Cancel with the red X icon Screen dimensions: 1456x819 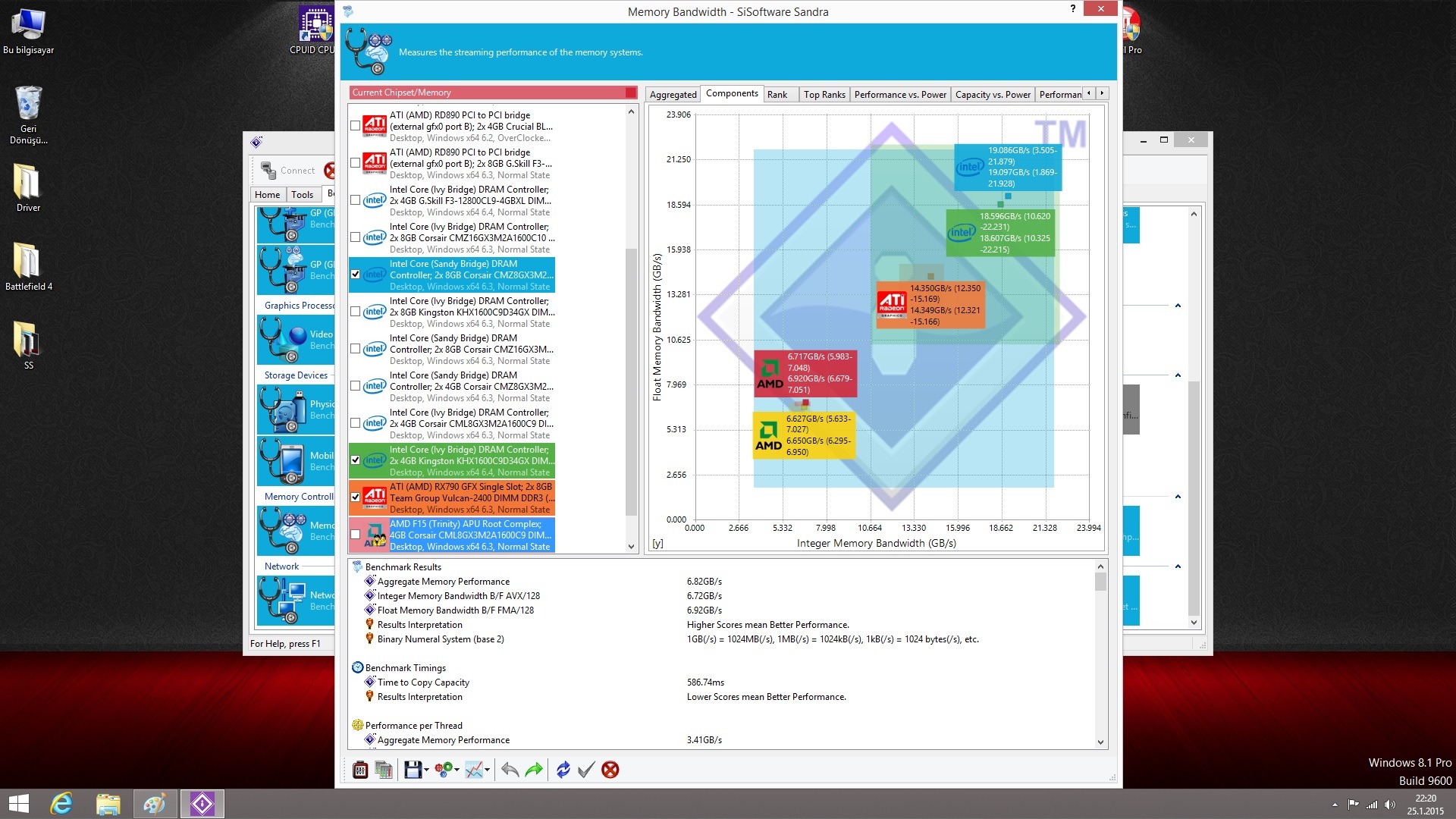[610, 770]
